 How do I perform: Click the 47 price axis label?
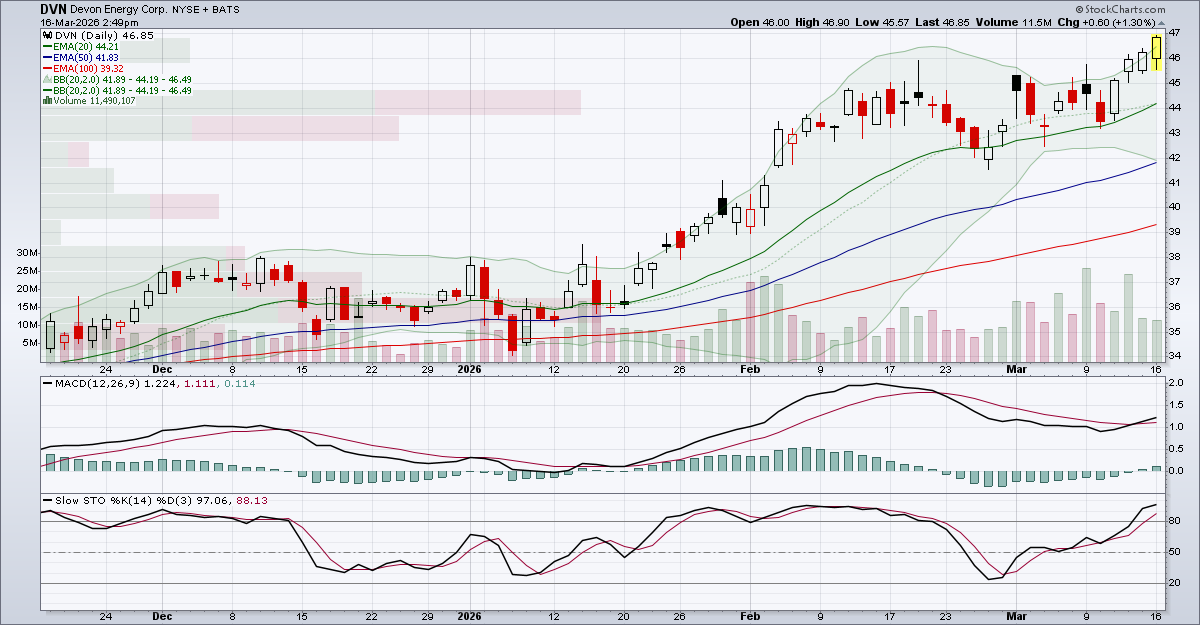[1176, 33]
